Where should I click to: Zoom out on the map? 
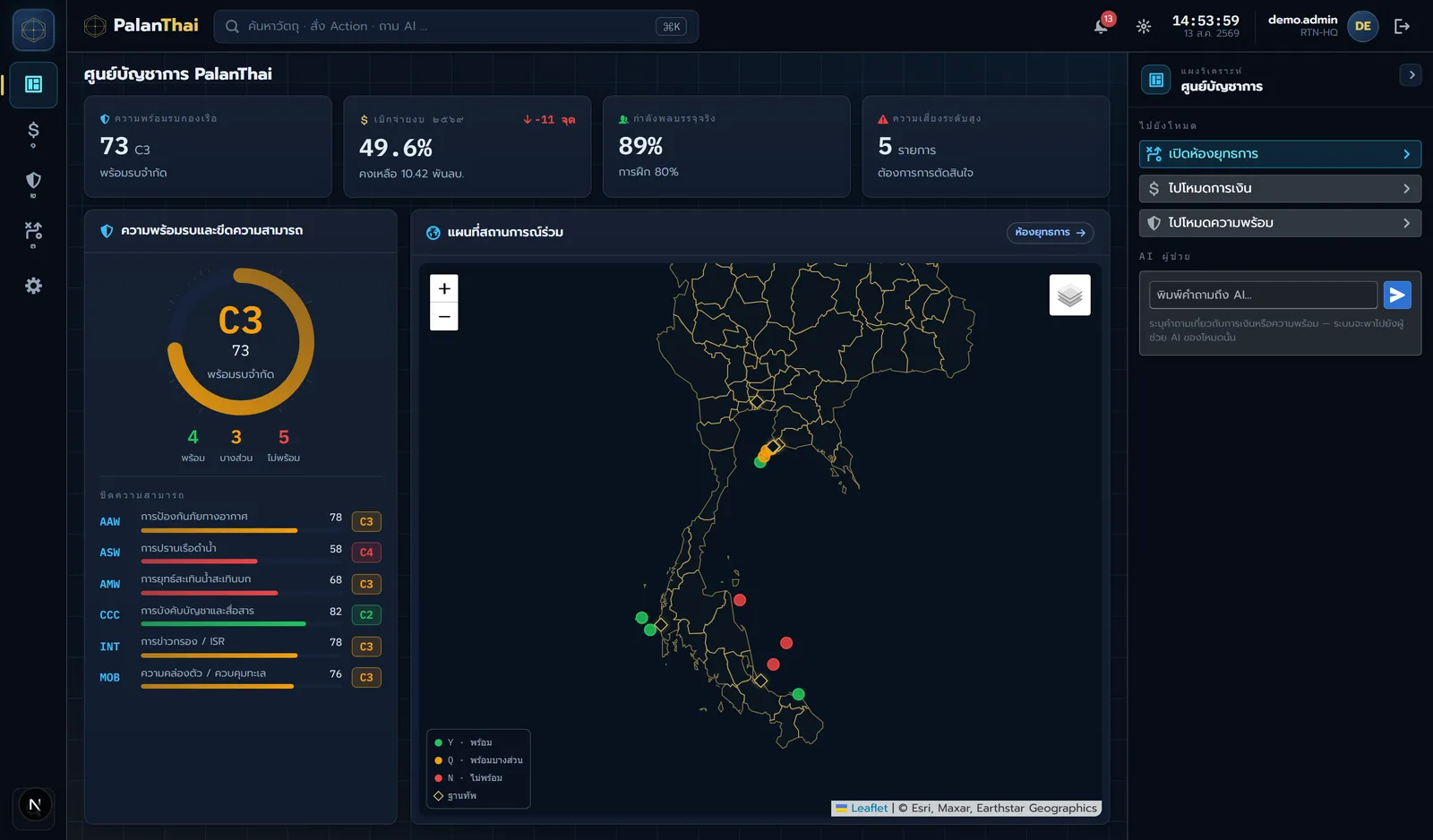pyautogui.click(x=444, y=317)
